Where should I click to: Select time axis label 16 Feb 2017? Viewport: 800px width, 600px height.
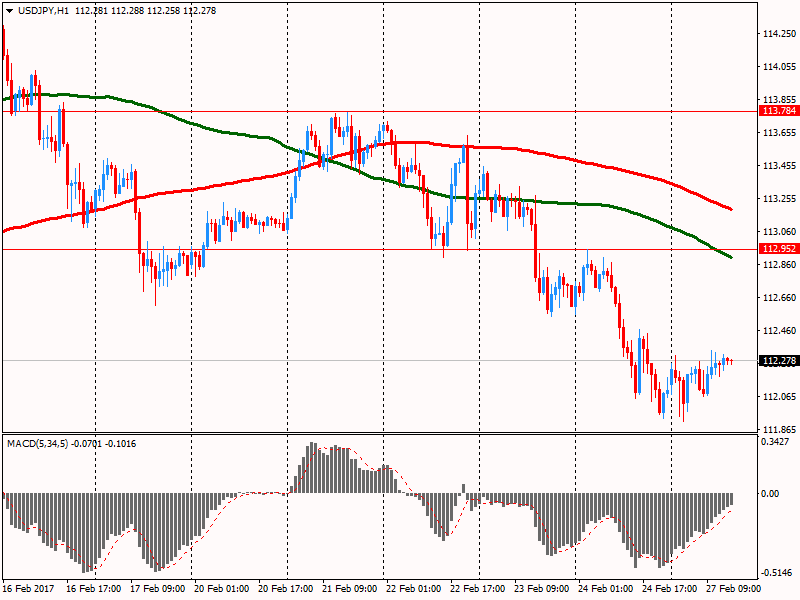coord(28,588)
